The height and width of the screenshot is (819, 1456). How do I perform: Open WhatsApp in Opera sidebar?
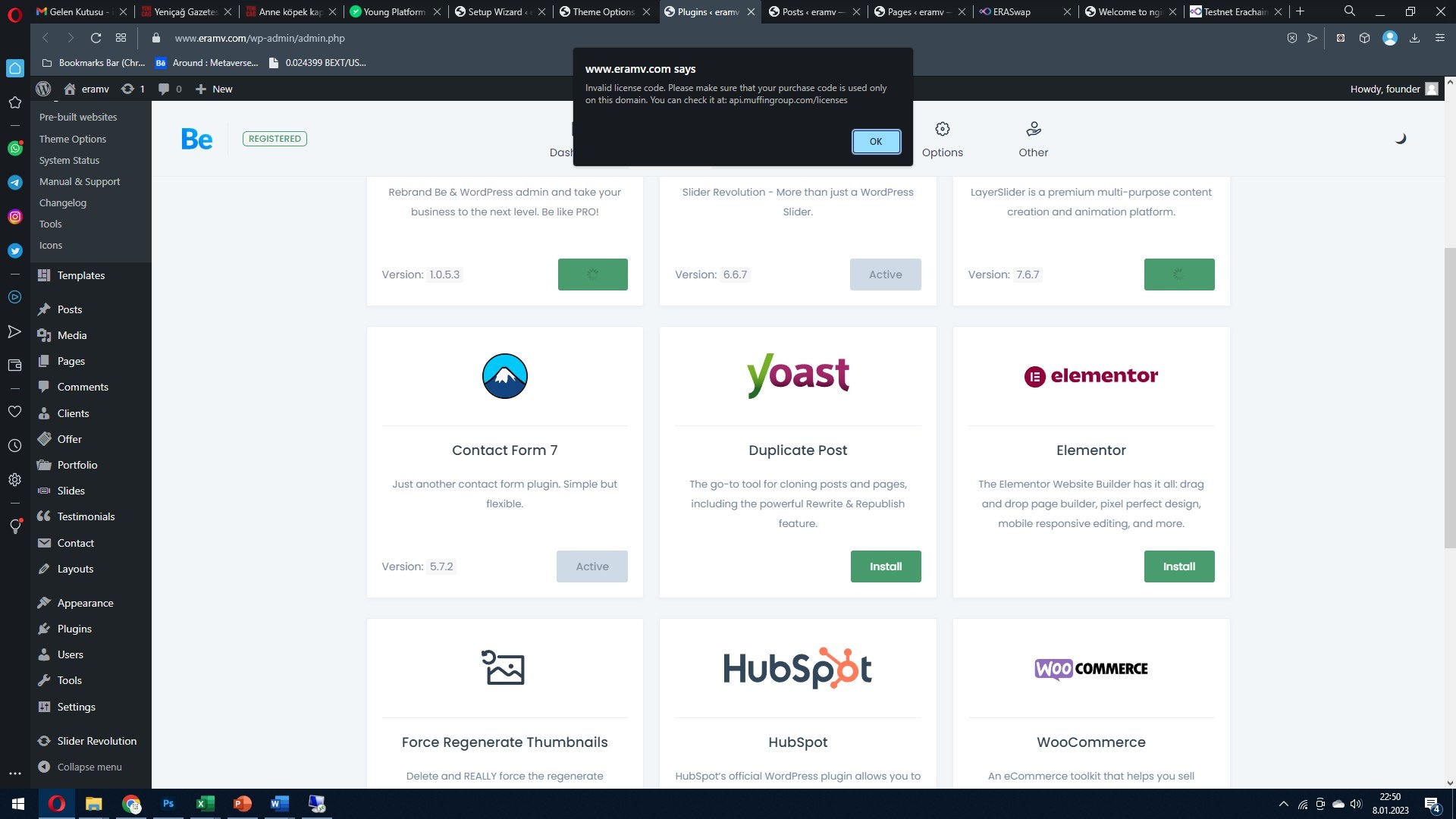[x=15, y=149]
